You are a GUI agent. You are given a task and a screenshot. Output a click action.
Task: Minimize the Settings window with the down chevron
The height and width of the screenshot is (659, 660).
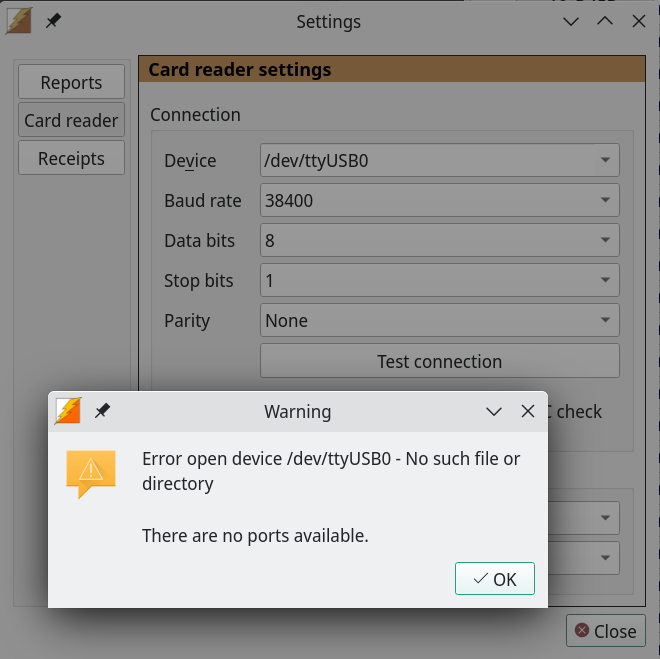pyautogui.click(x=571, y=21)
